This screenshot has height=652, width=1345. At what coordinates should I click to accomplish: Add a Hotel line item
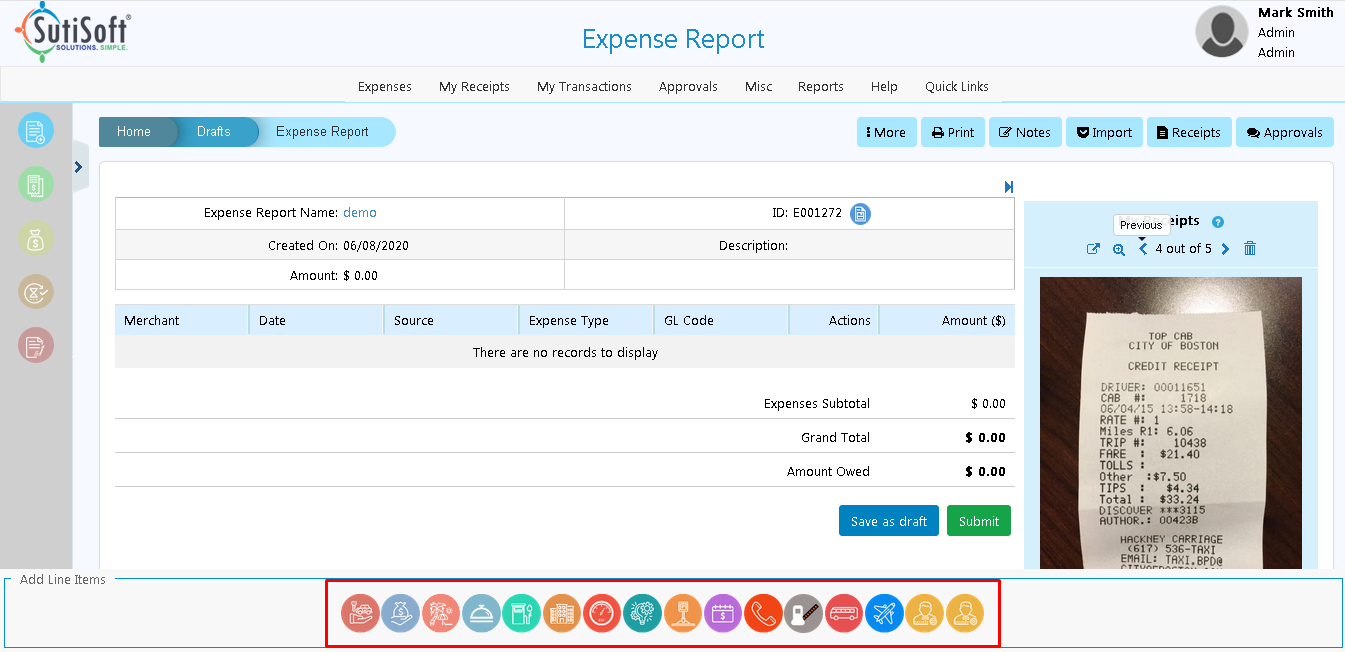pyautogui.click(x=561, y=613)
